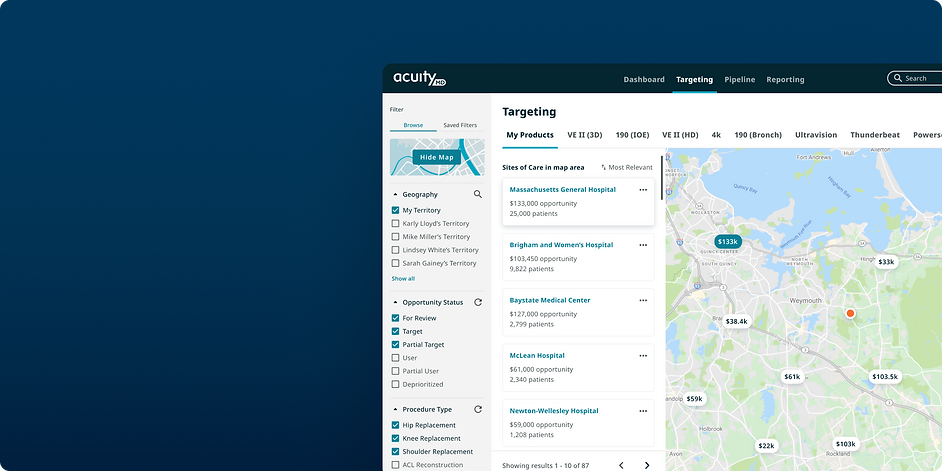942x471 pixels.
Task: Open Massachusetts General Hospital link
Action: (x=562, y=190)
